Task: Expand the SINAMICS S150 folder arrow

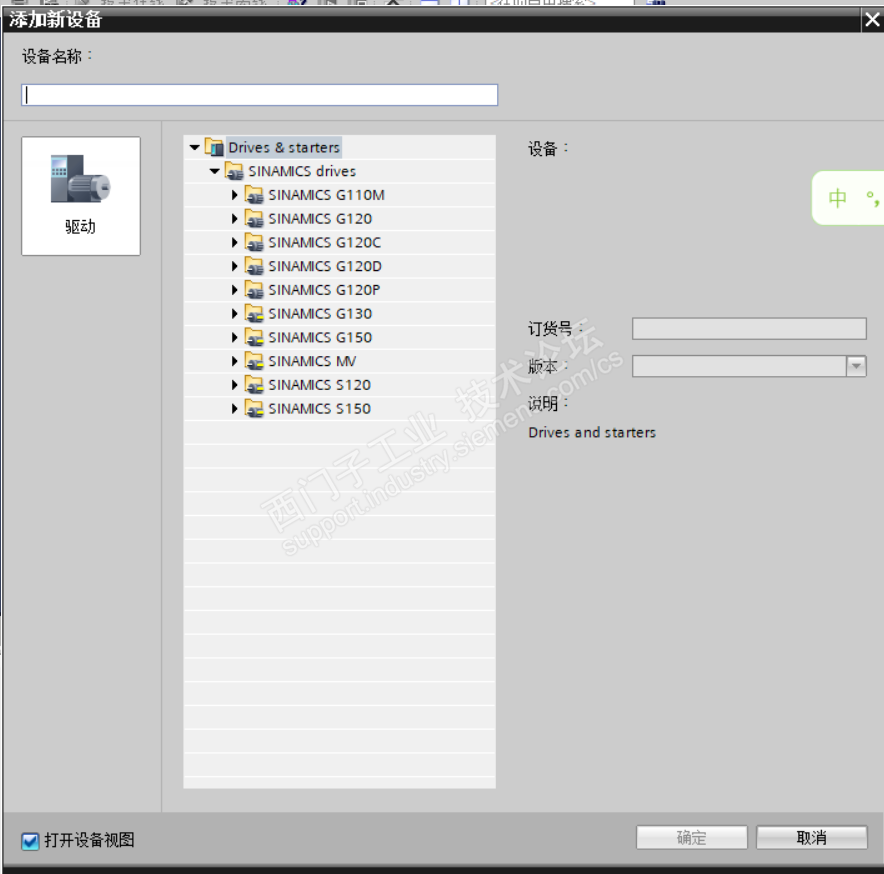Action: [235, 408]
